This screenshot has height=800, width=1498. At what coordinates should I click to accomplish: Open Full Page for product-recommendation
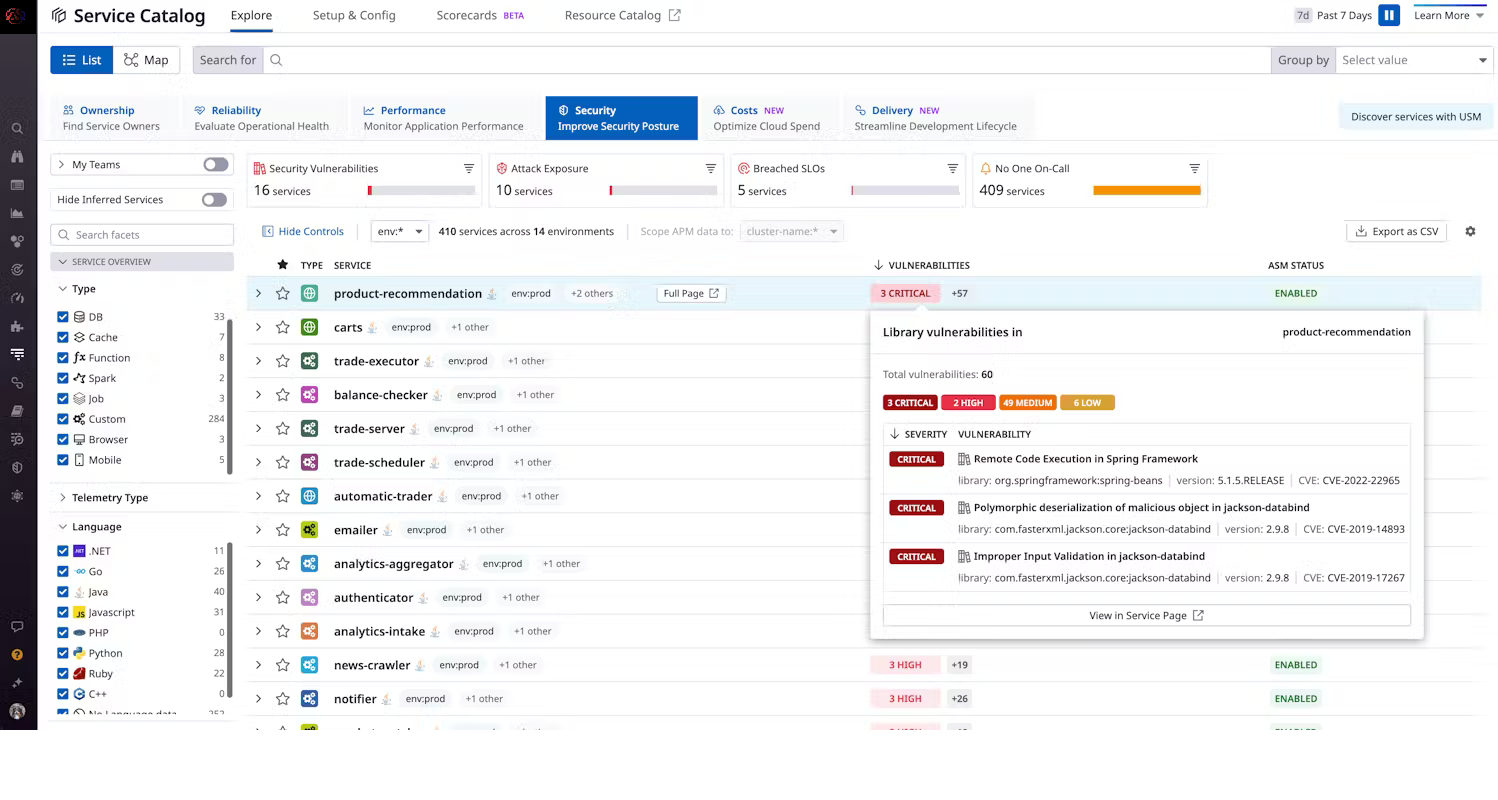coord(690,293)
